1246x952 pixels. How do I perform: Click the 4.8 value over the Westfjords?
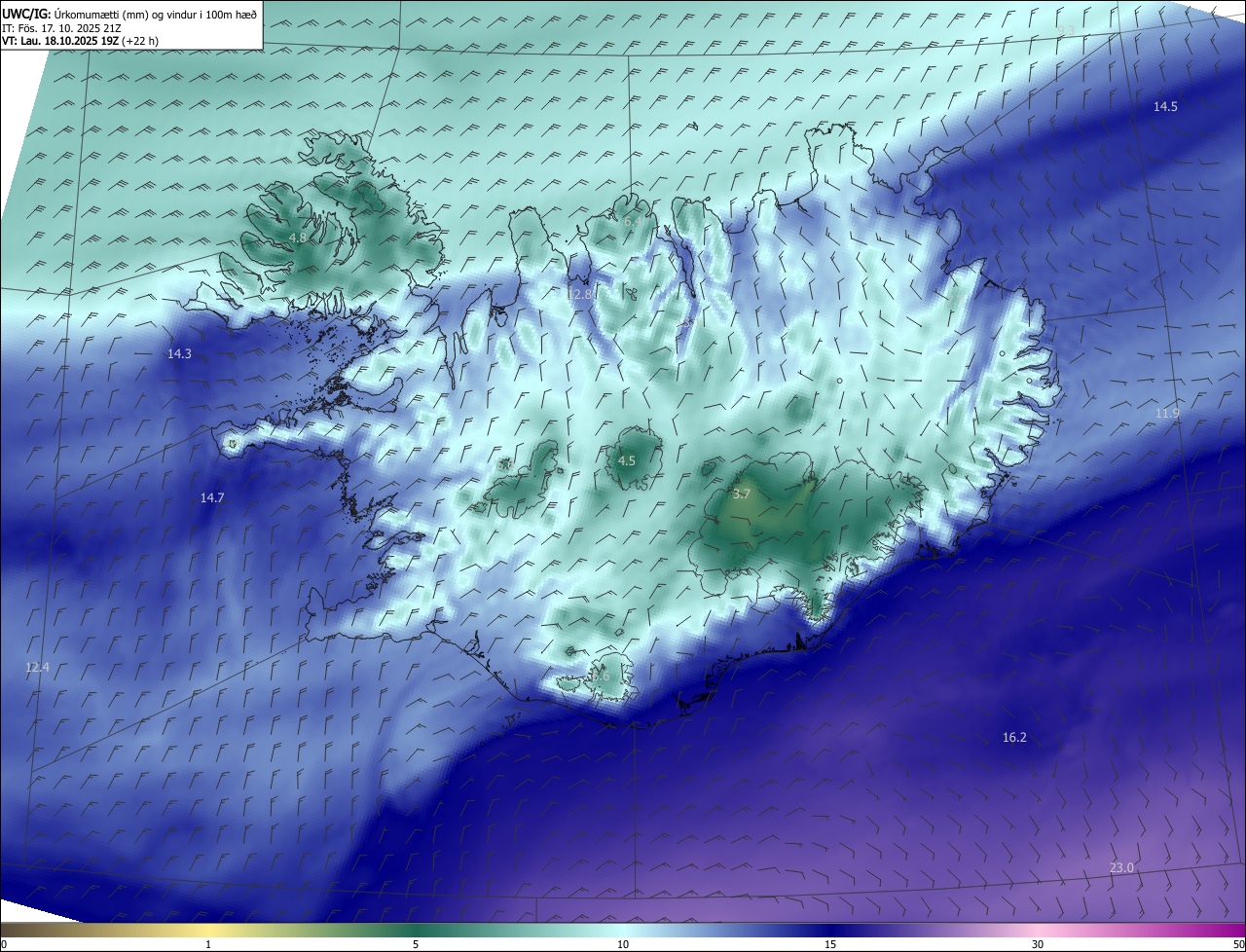pos(298,238)
